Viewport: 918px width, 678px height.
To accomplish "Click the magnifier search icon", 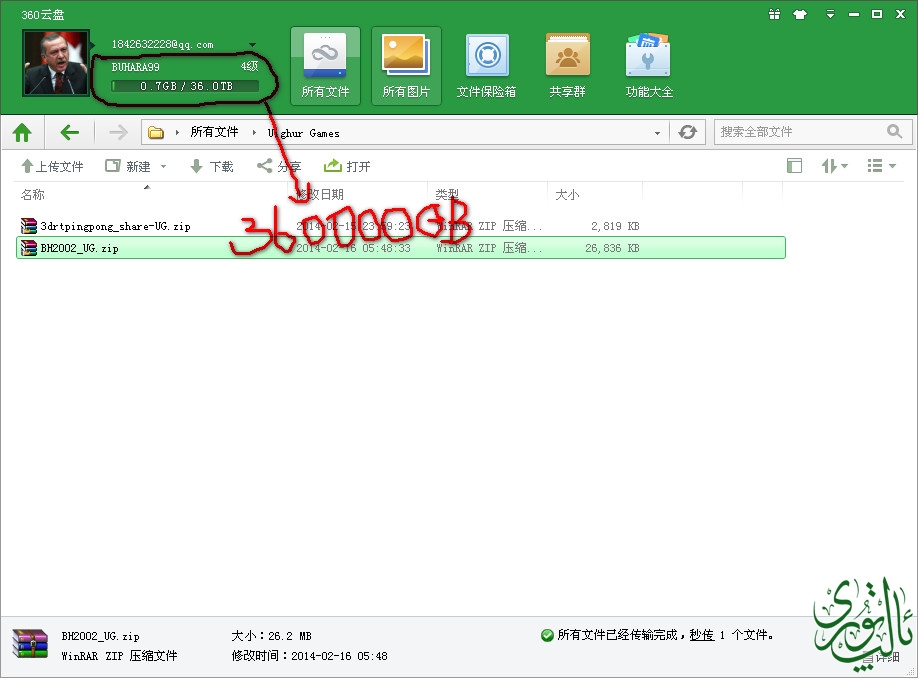I will pyautogui.click(x=895, y=131).
